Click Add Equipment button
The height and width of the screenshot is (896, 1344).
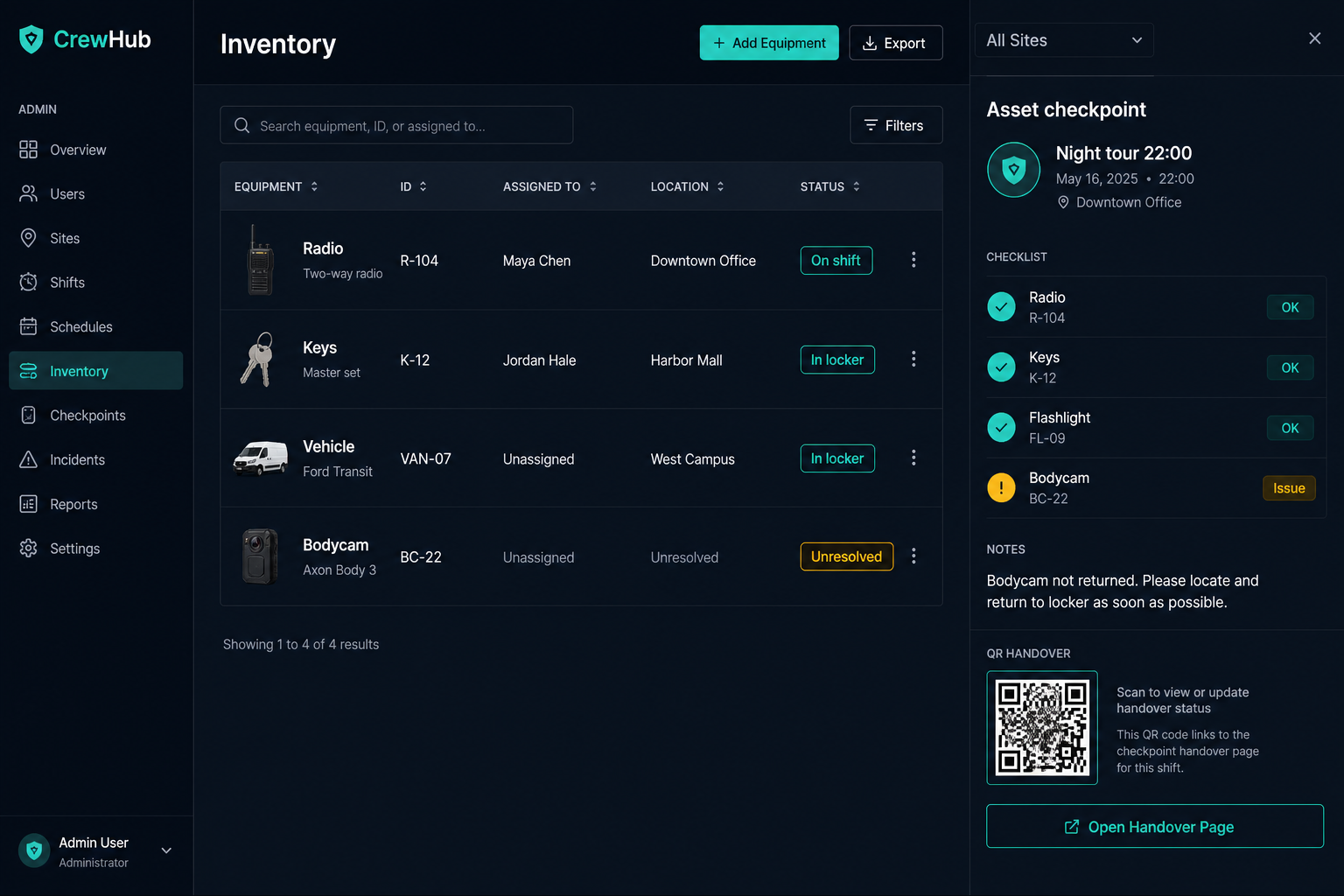point(769,43)
